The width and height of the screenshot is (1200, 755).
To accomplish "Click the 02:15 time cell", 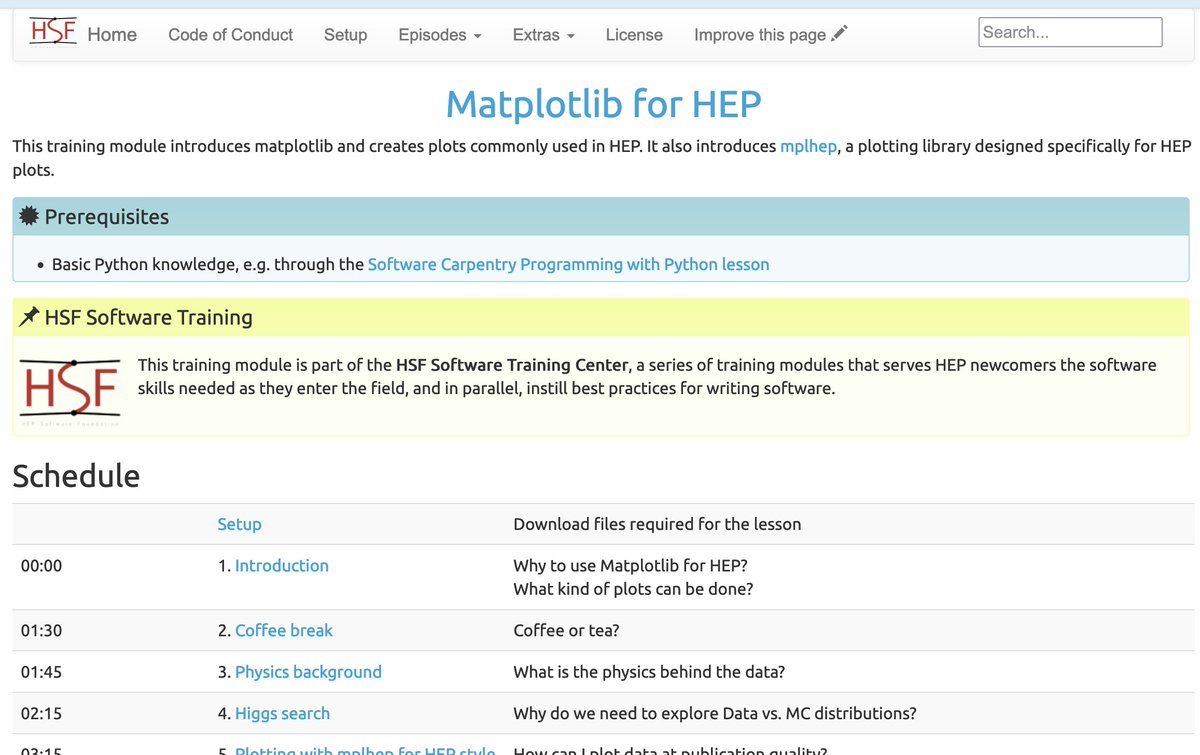I will [x=41, y=714].
